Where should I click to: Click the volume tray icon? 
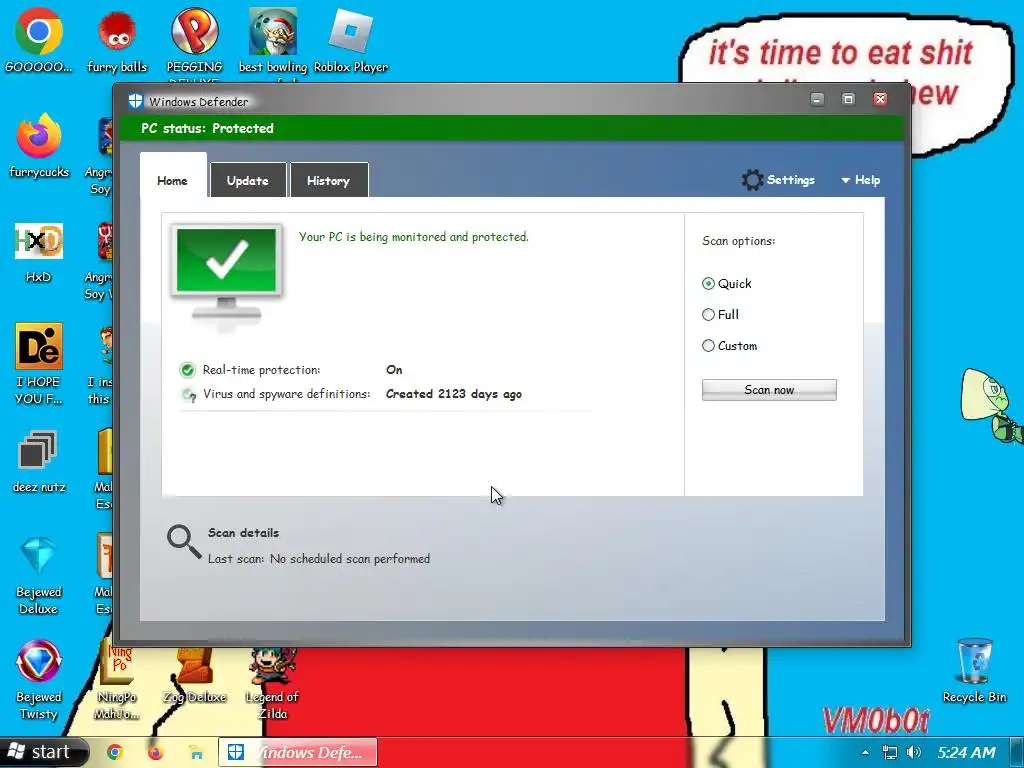(914, 752)
